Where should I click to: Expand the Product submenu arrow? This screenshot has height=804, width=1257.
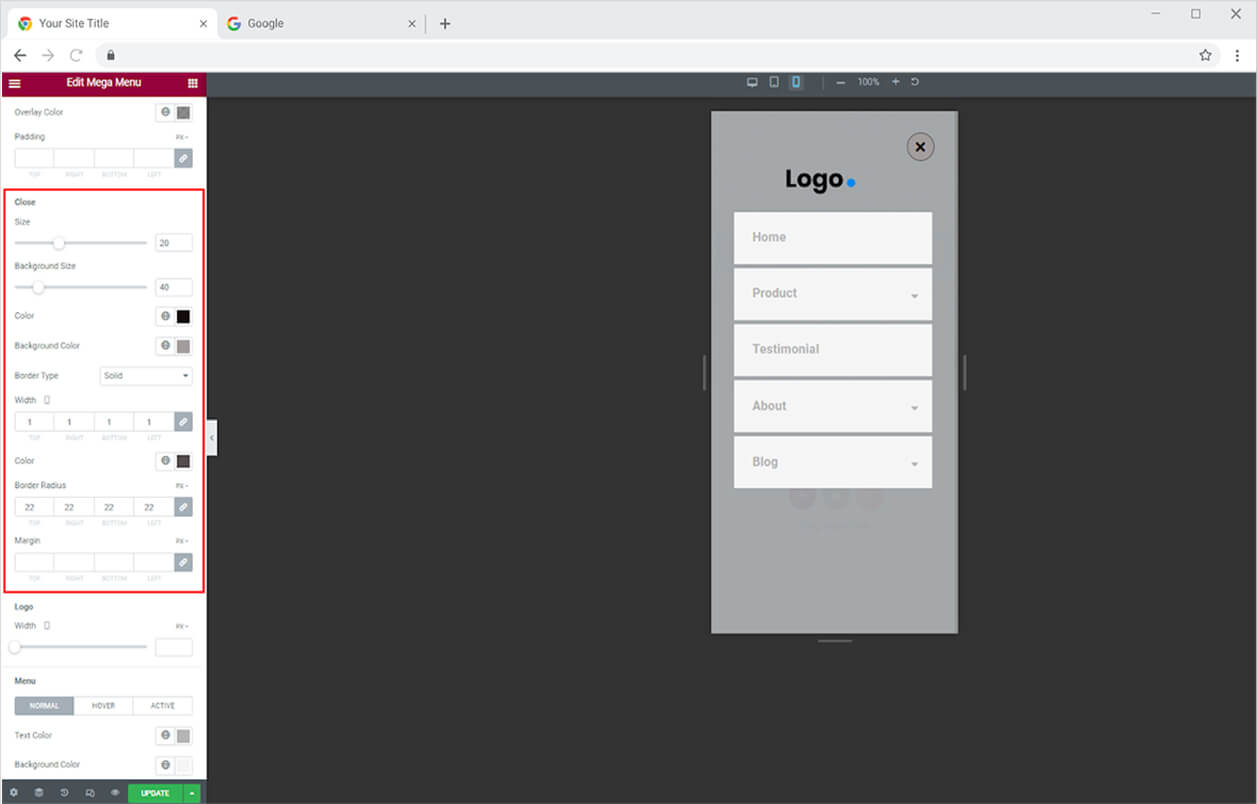click(x=914, y=296)
